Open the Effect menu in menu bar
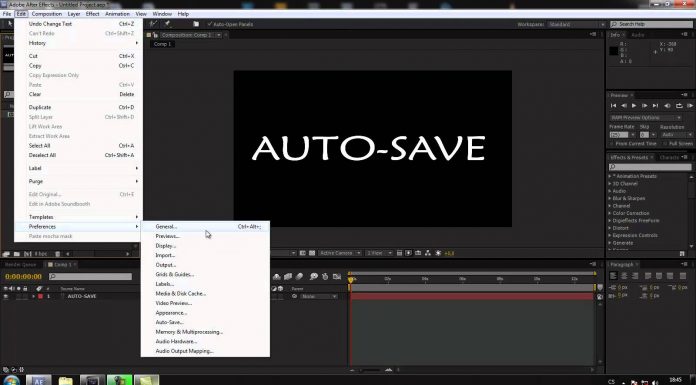Image resolution: width=696 pixels, height=385 pixels. click(92, 14)
